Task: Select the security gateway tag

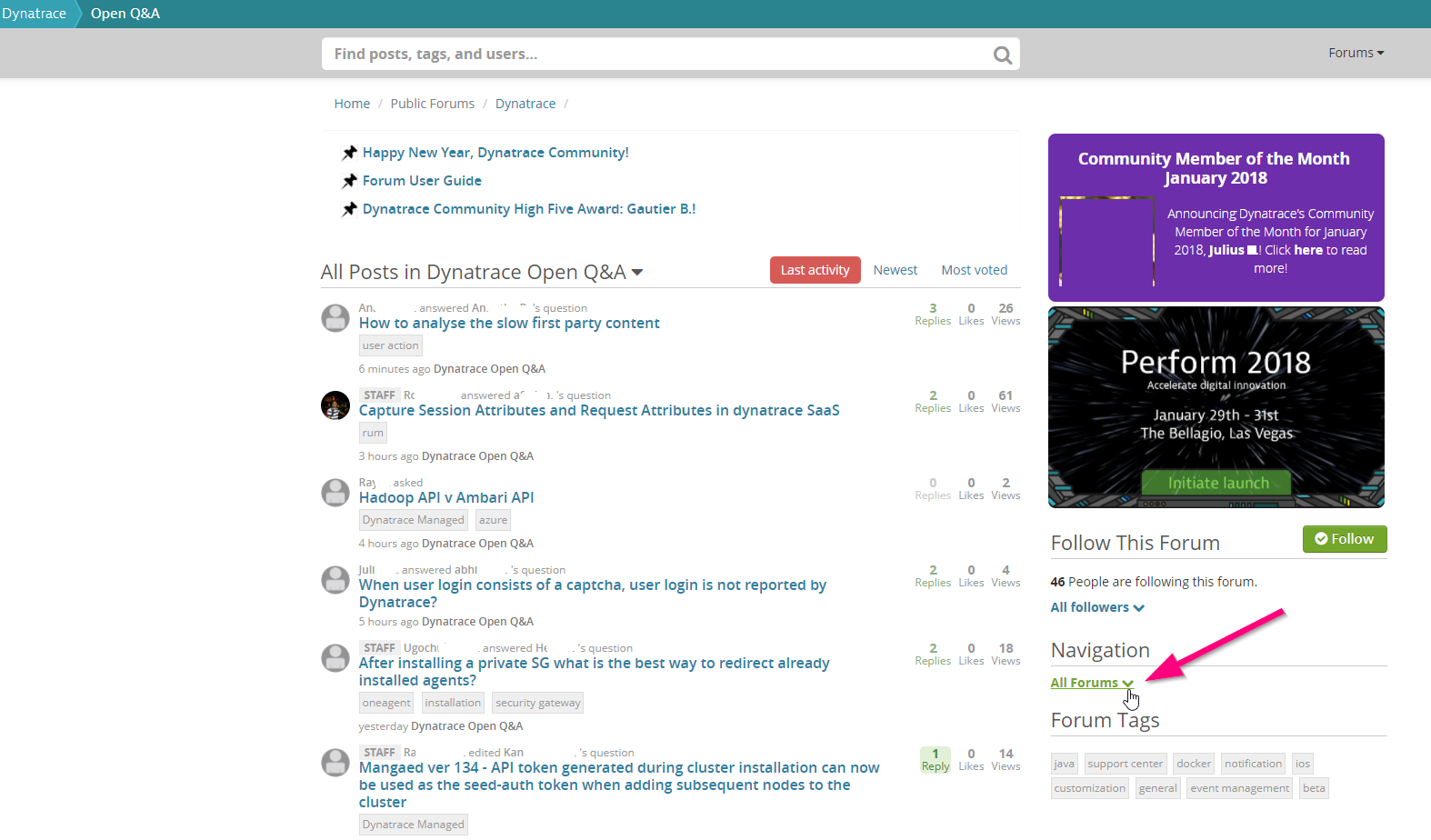Action: [538, 703]
